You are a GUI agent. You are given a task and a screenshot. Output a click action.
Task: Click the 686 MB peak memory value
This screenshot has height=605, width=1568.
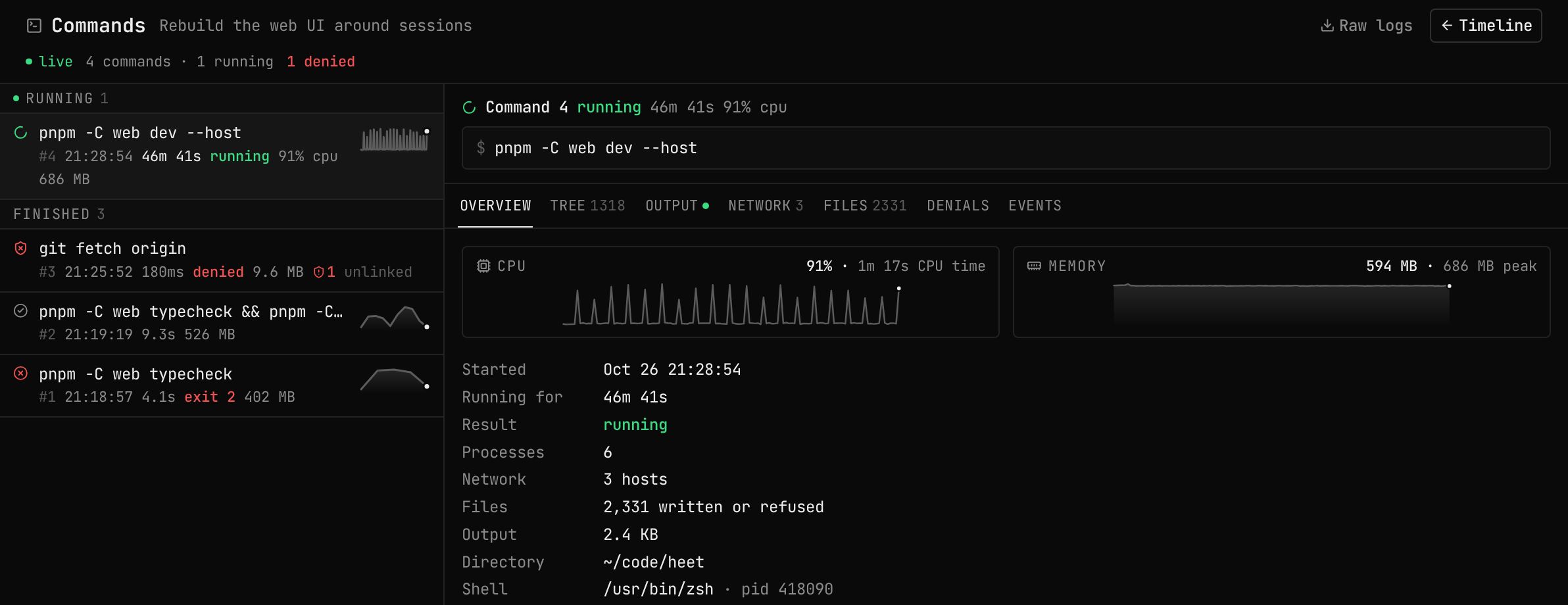click(1490, 266)
